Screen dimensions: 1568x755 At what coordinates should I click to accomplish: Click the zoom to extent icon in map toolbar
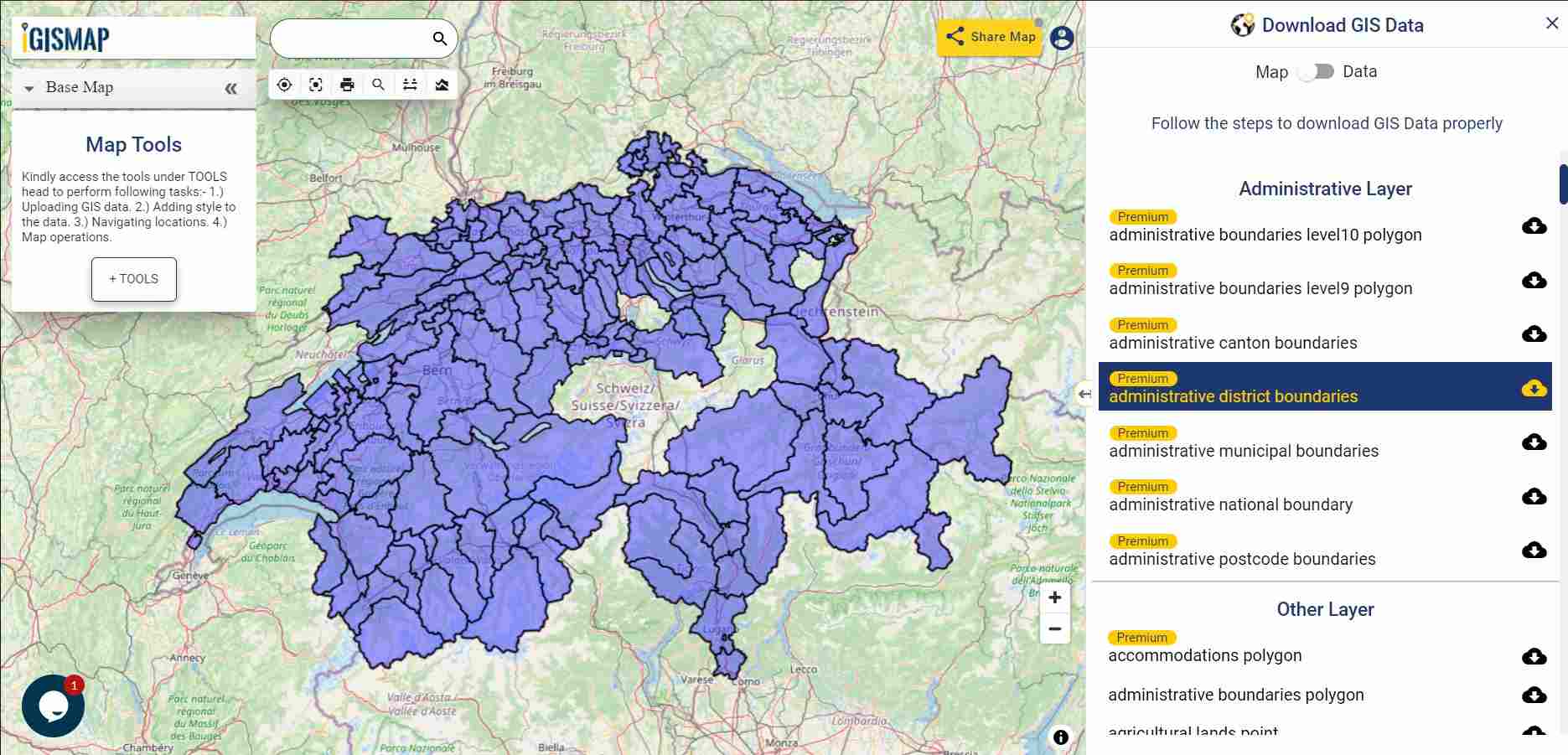[x=315, y=84]
